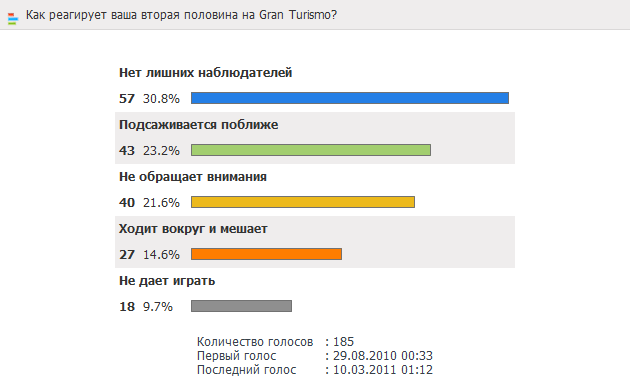Click the vote count 40
This screenshot has height=390, width=630.
(127, 202)
